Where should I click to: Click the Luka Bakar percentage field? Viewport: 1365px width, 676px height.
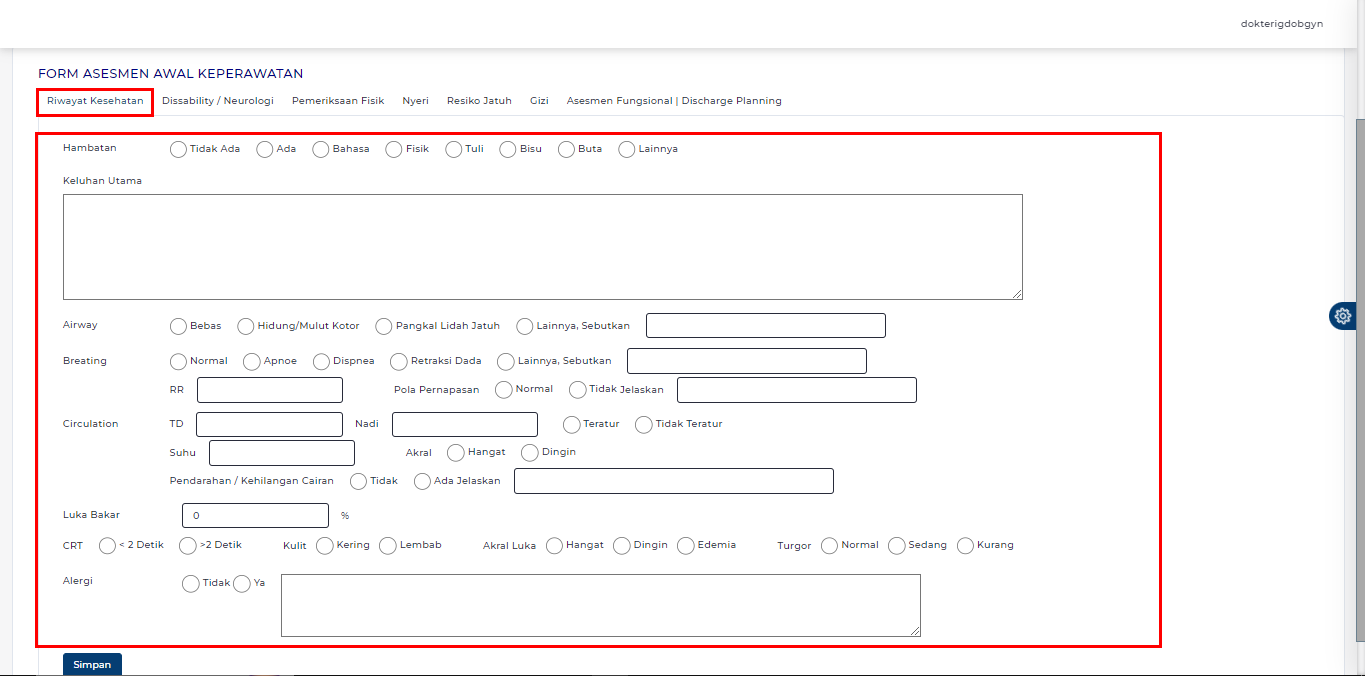[x=255, y=515]
